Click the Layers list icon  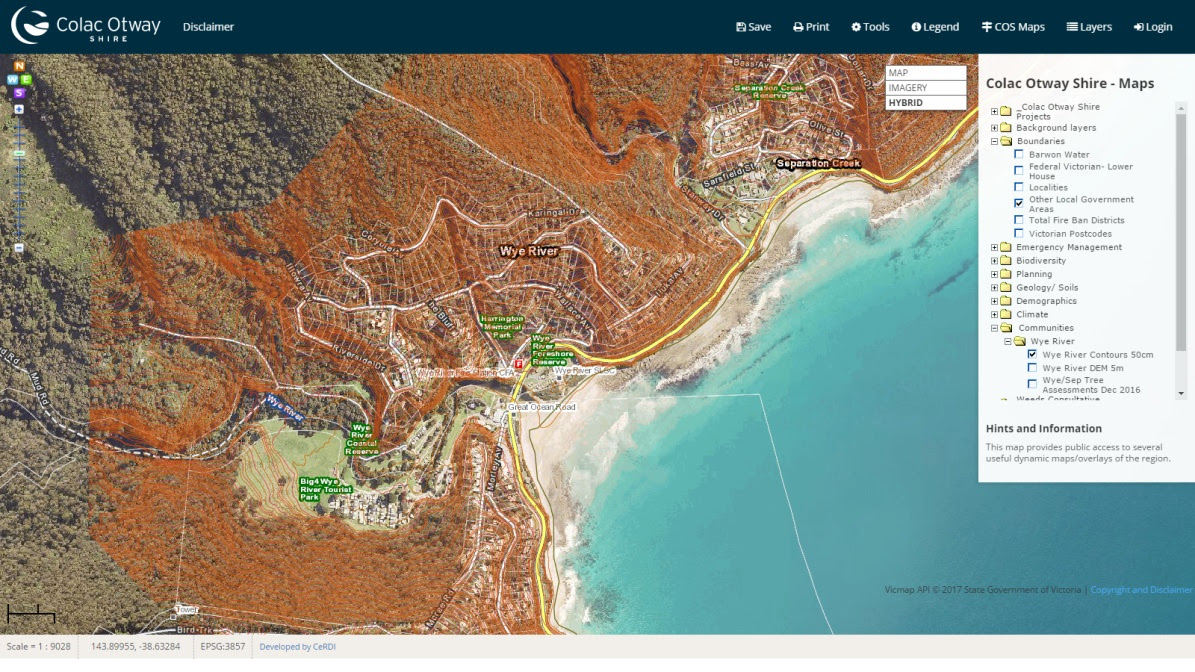click(1072, 27)
